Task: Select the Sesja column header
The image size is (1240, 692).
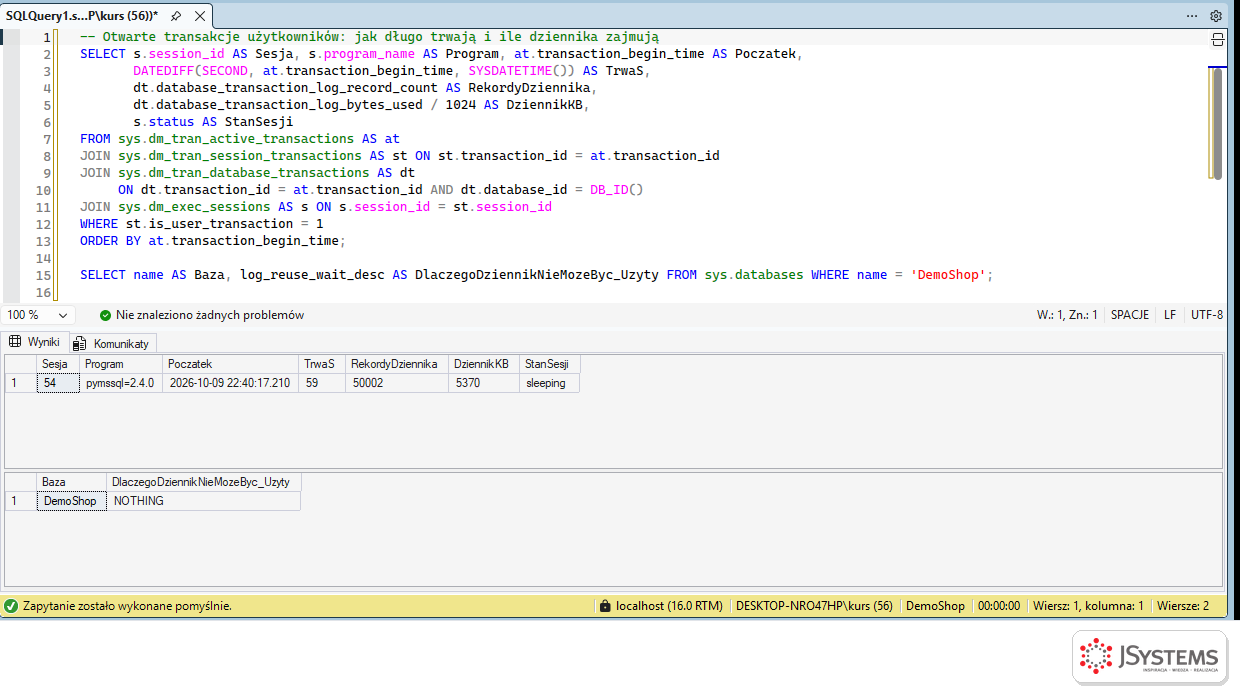Action: click(x=58, y=364)
